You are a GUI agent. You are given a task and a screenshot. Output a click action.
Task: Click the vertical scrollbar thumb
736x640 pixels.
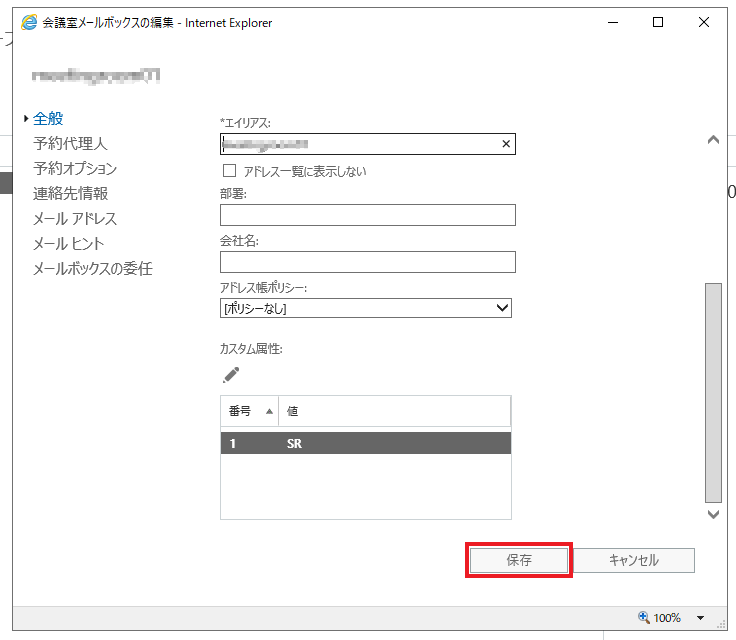[x=713, y=392]
